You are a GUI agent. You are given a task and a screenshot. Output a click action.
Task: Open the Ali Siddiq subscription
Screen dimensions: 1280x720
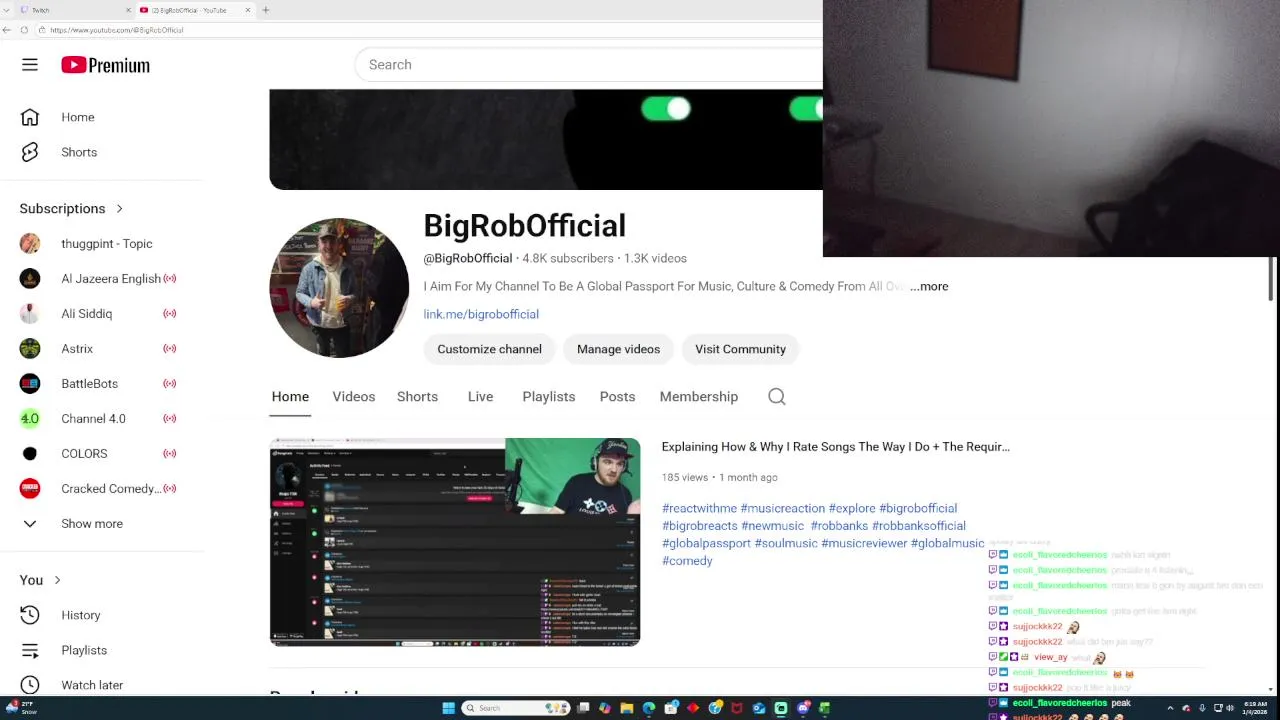[x=86, y=314]
